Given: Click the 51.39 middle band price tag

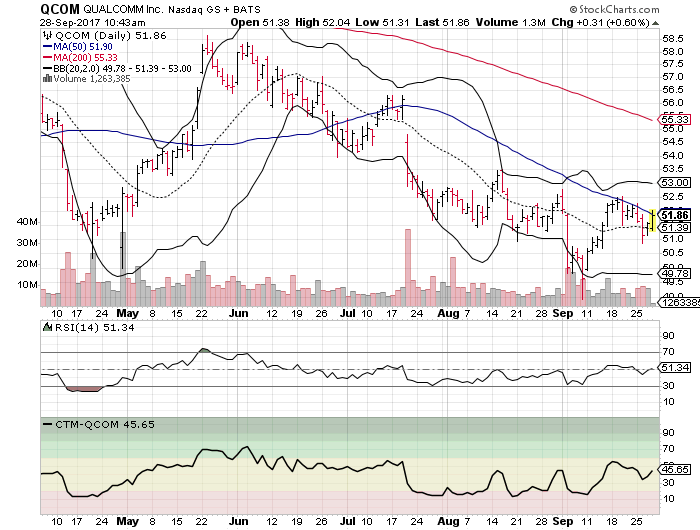Looking at the screenshot, I should pos(675,228).
